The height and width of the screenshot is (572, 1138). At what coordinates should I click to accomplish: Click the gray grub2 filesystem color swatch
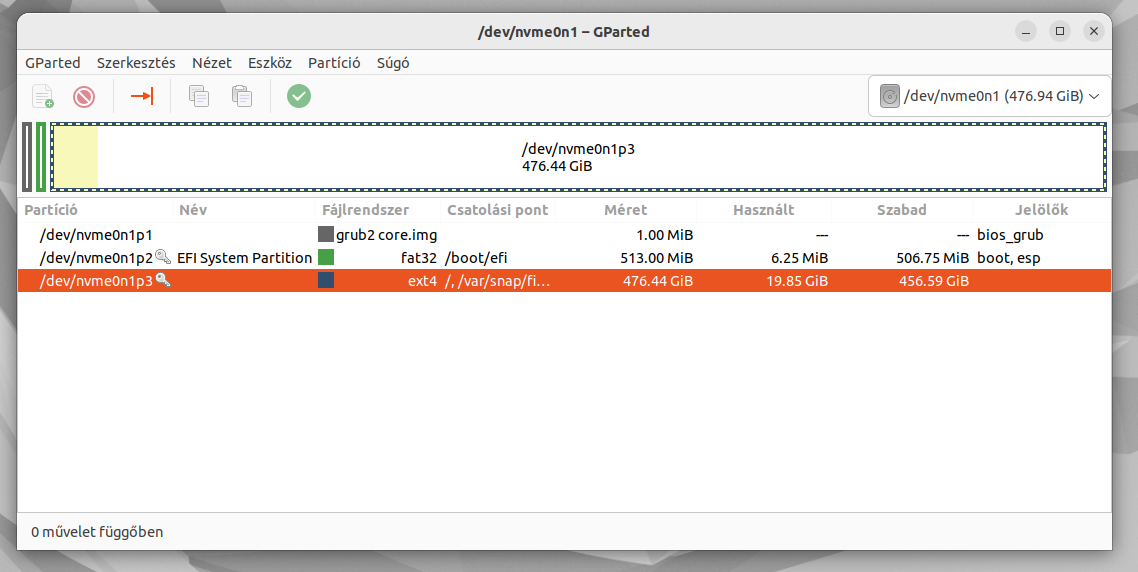[326, 234]
